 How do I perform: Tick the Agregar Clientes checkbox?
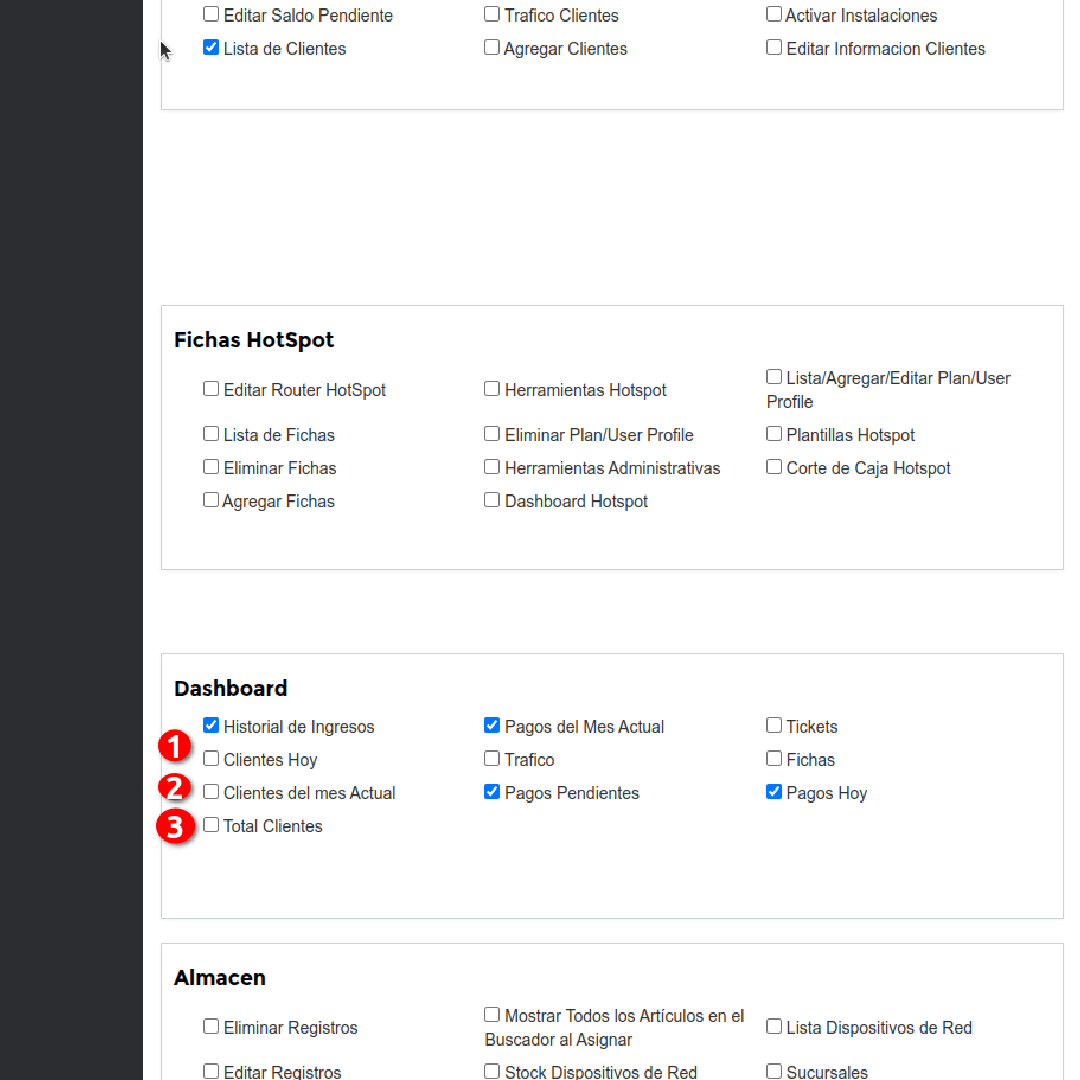pyautogui.click(x=492, y=47)
